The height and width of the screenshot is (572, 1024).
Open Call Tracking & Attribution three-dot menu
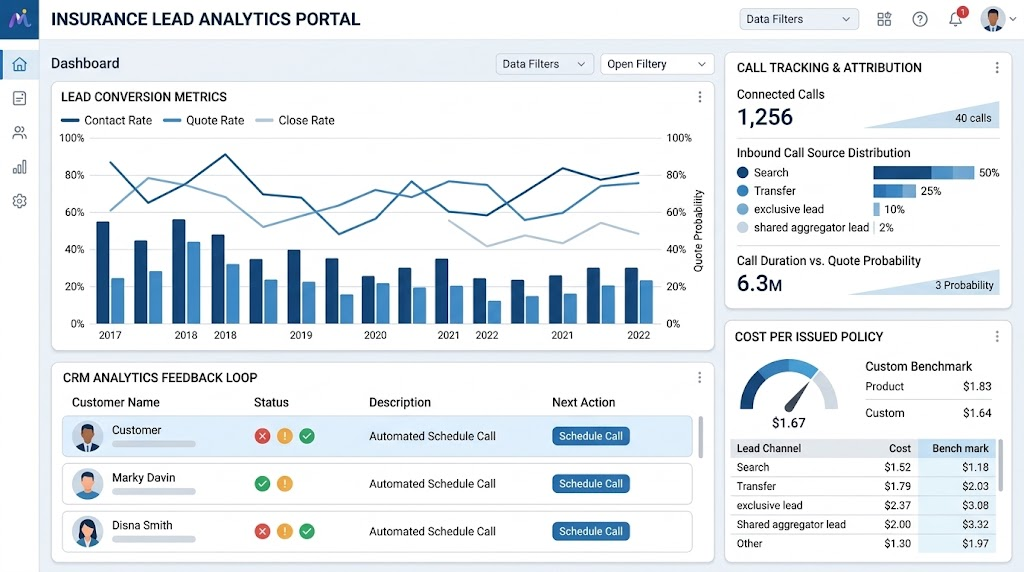coord(997,67)
